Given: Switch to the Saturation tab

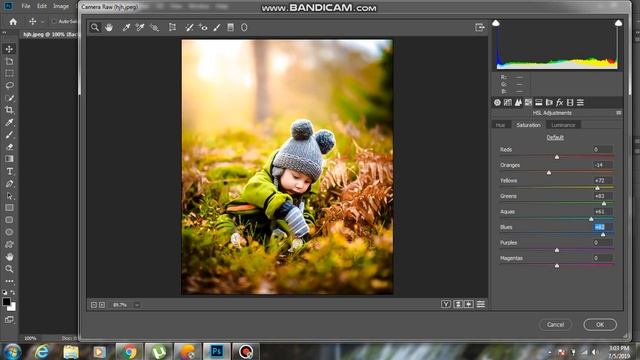Looking at the screenshot, I should 528,125.
